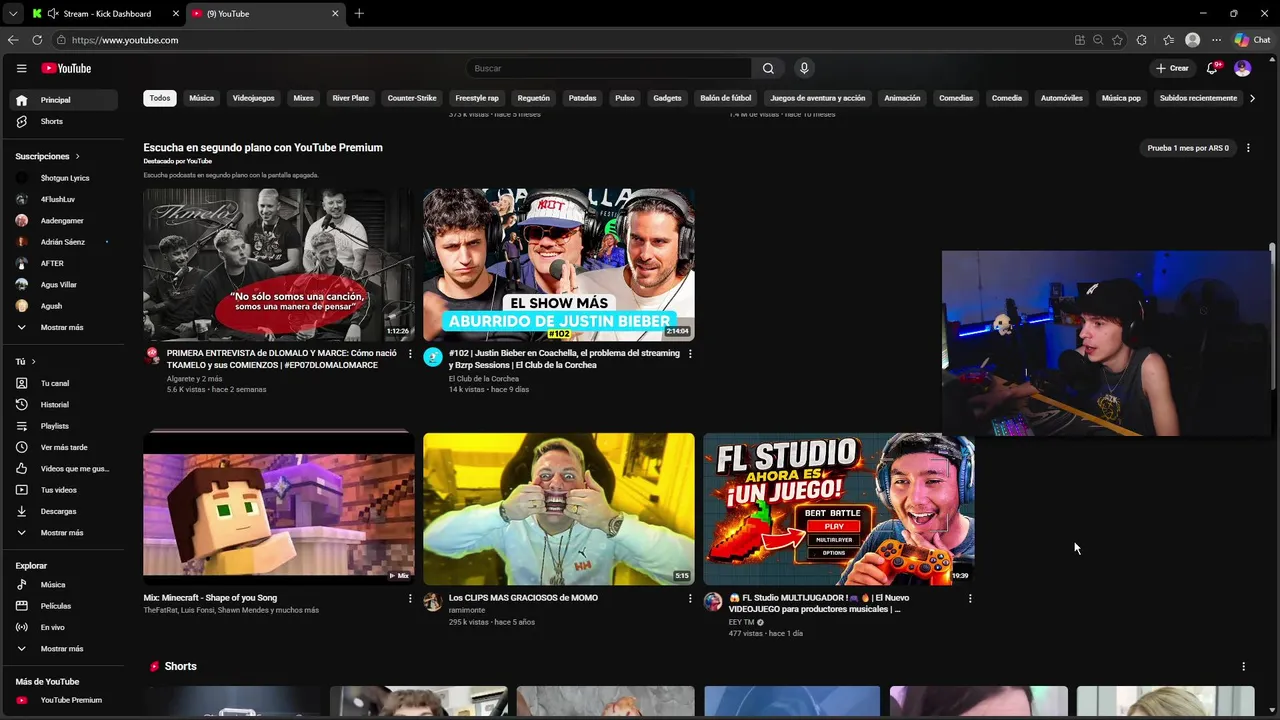
Task: Click the YouTube logo
Action: pyautogui.click(x=66, y=68)
